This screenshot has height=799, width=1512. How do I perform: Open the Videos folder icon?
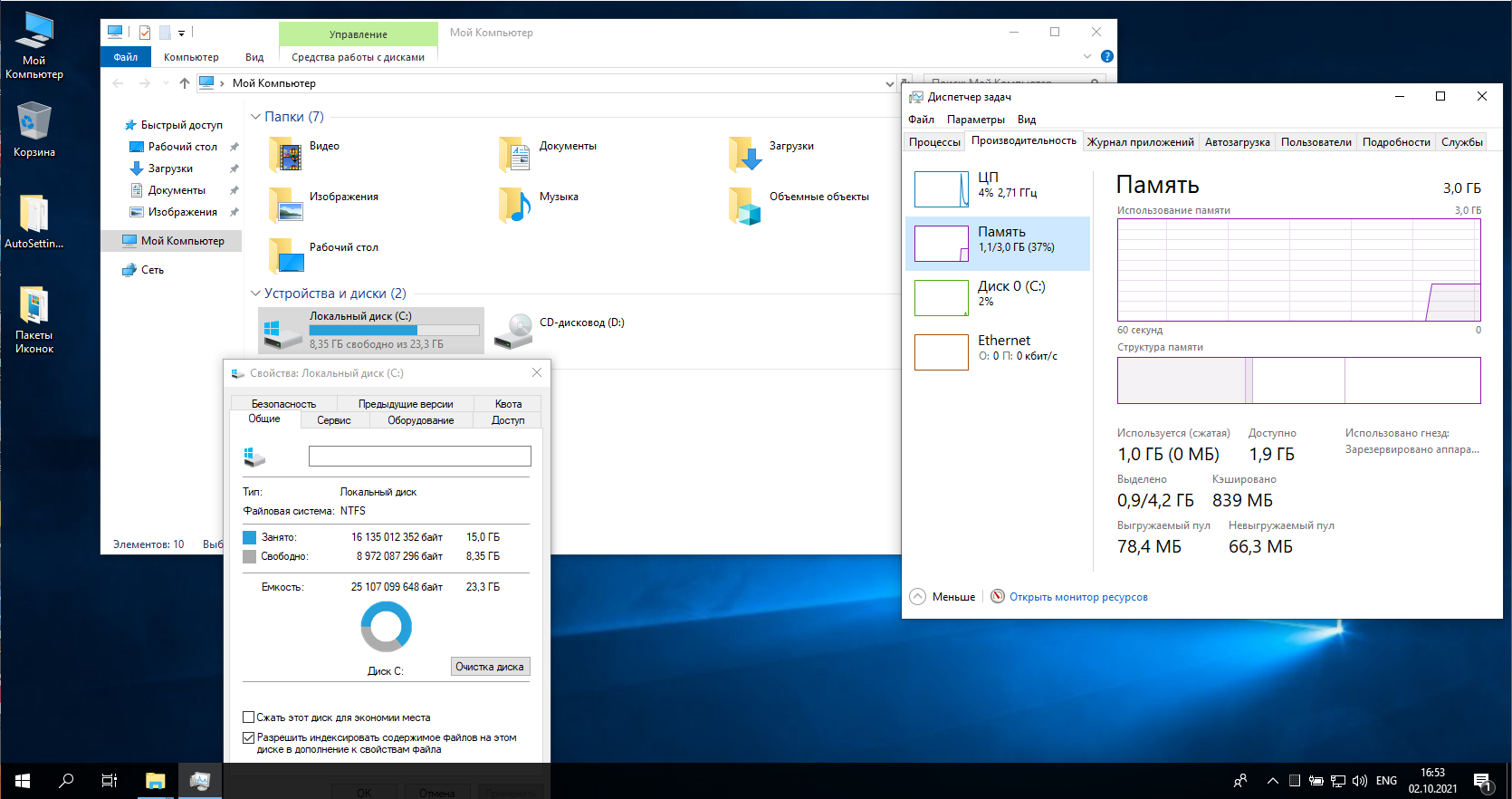click(x=286, y=155)
